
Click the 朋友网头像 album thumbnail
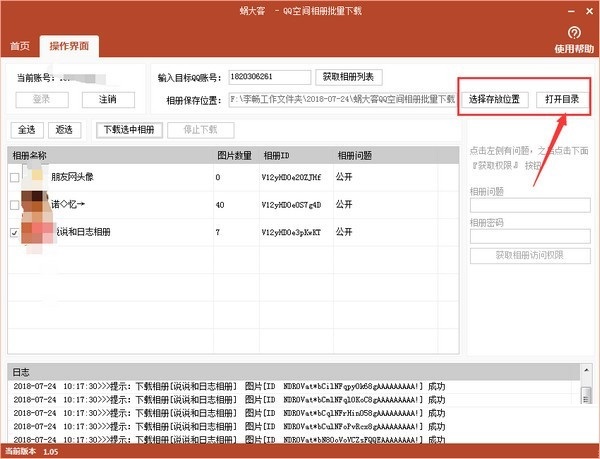(36, 177)
